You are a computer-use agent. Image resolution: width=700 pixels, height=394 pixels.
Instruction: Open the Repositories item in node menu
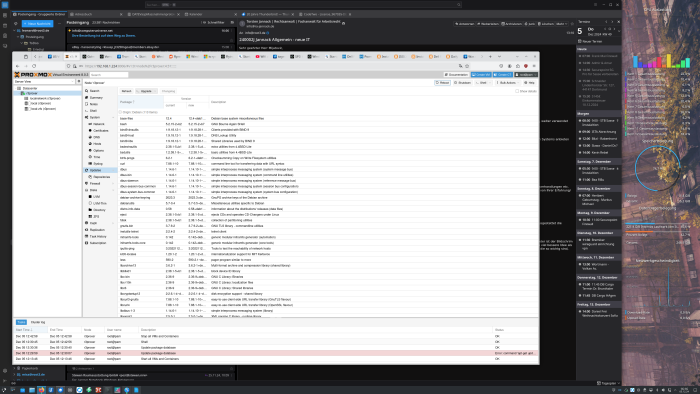coord(101,177)
